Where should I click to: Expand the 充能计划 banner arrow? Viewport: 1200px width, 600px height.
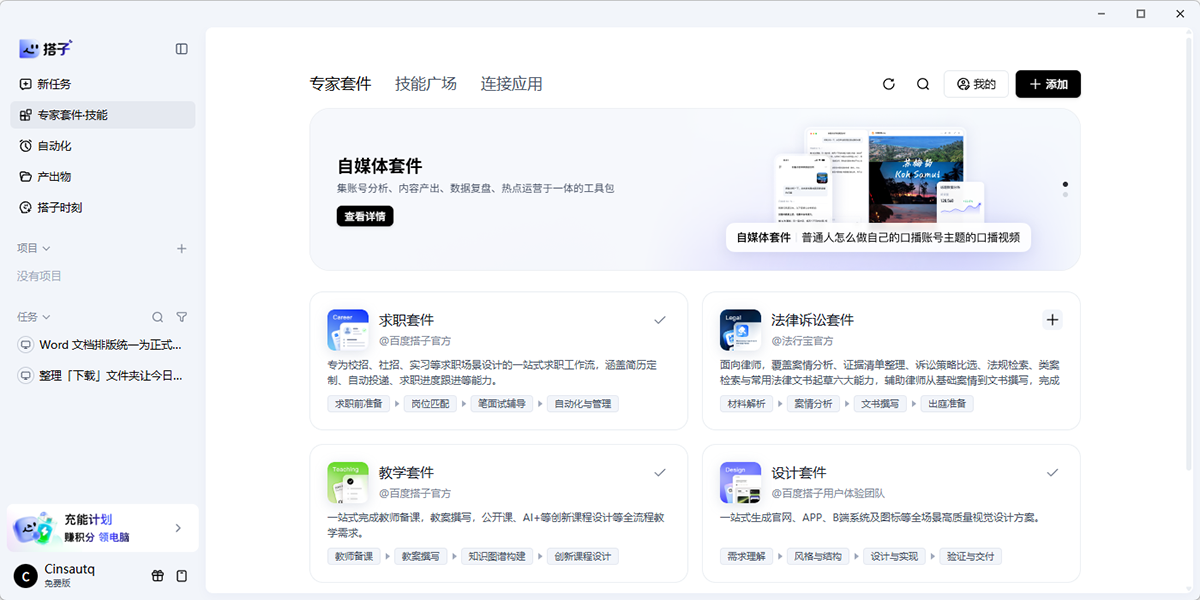click(178, 528)
